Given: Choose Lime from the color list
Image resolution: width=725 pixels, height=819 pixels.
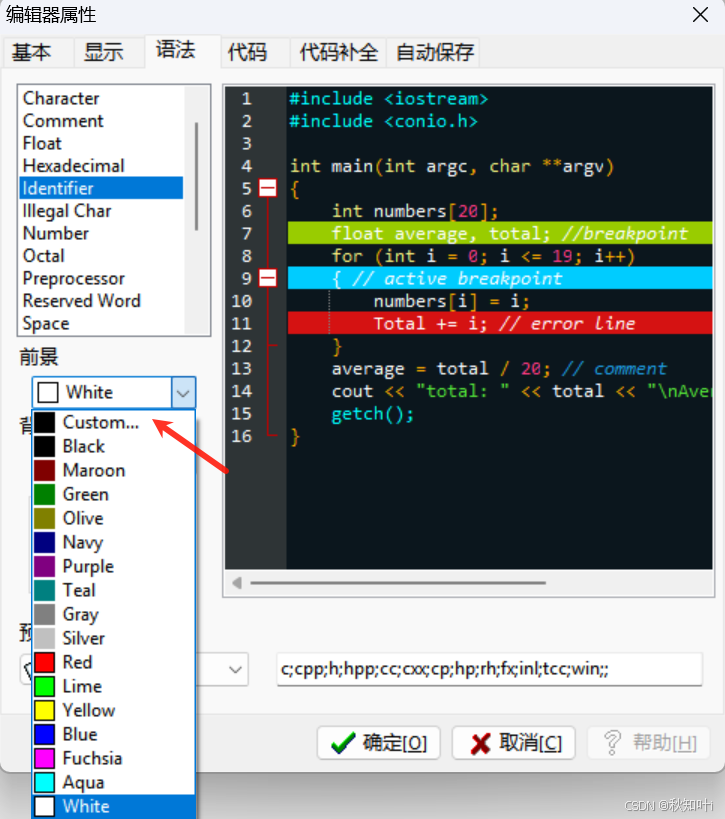Looking at the screenshot, I should (114, 686).
